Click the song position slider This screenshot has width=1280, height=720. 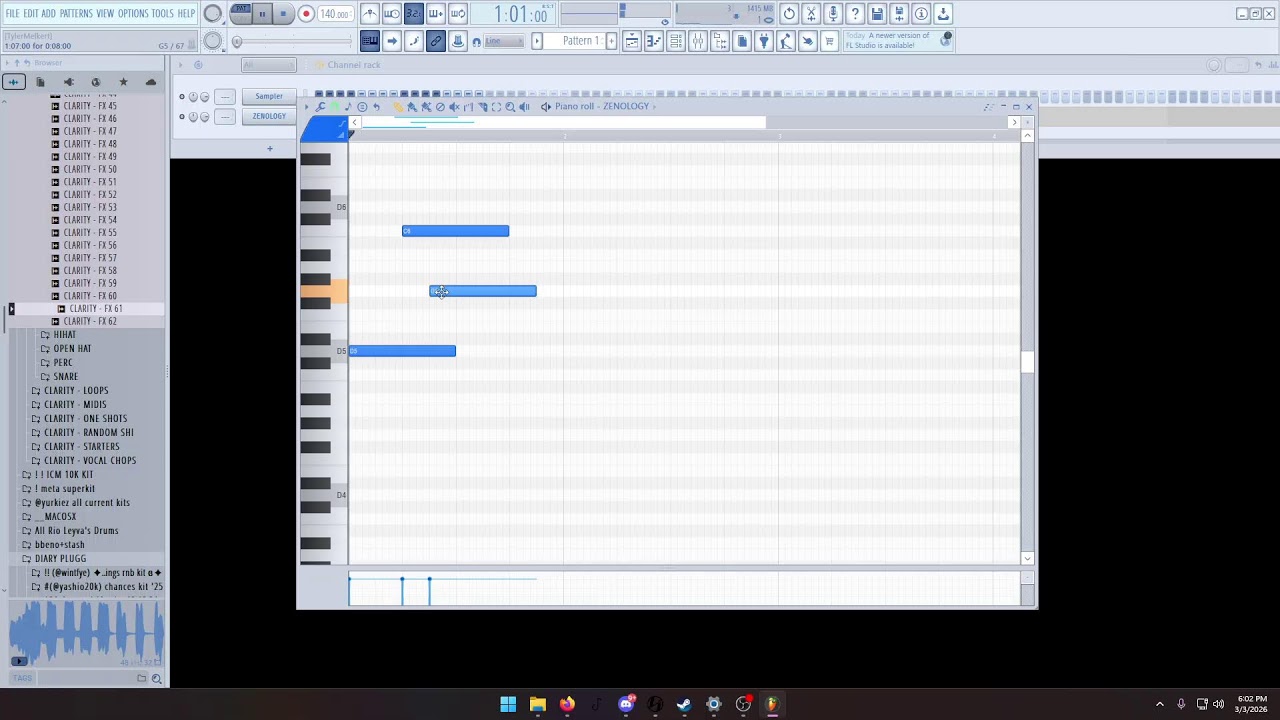pos(292,41)
